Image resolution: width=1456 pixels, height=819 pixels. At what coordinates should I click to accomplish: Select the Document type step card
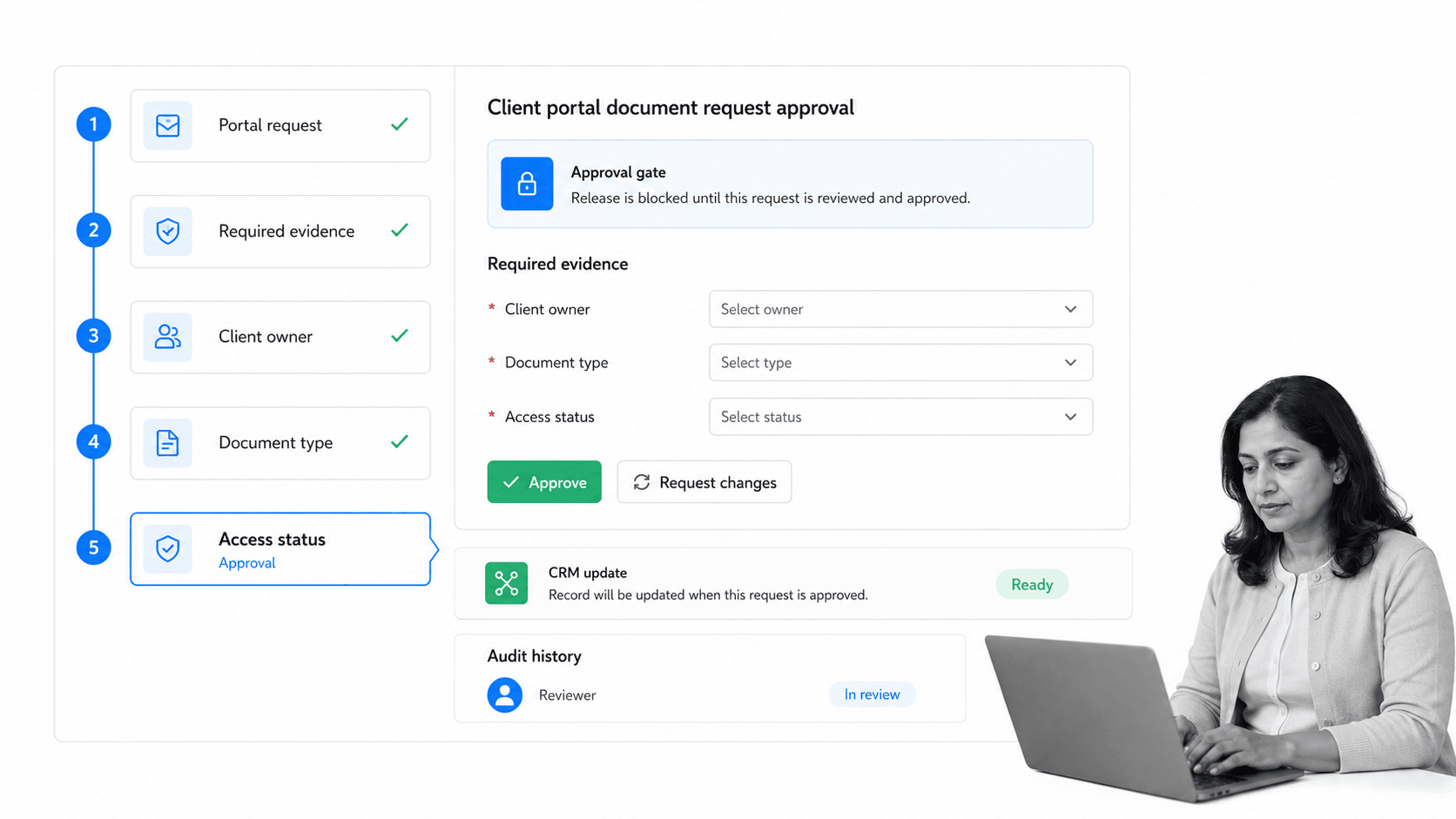[x=280, y=443]
